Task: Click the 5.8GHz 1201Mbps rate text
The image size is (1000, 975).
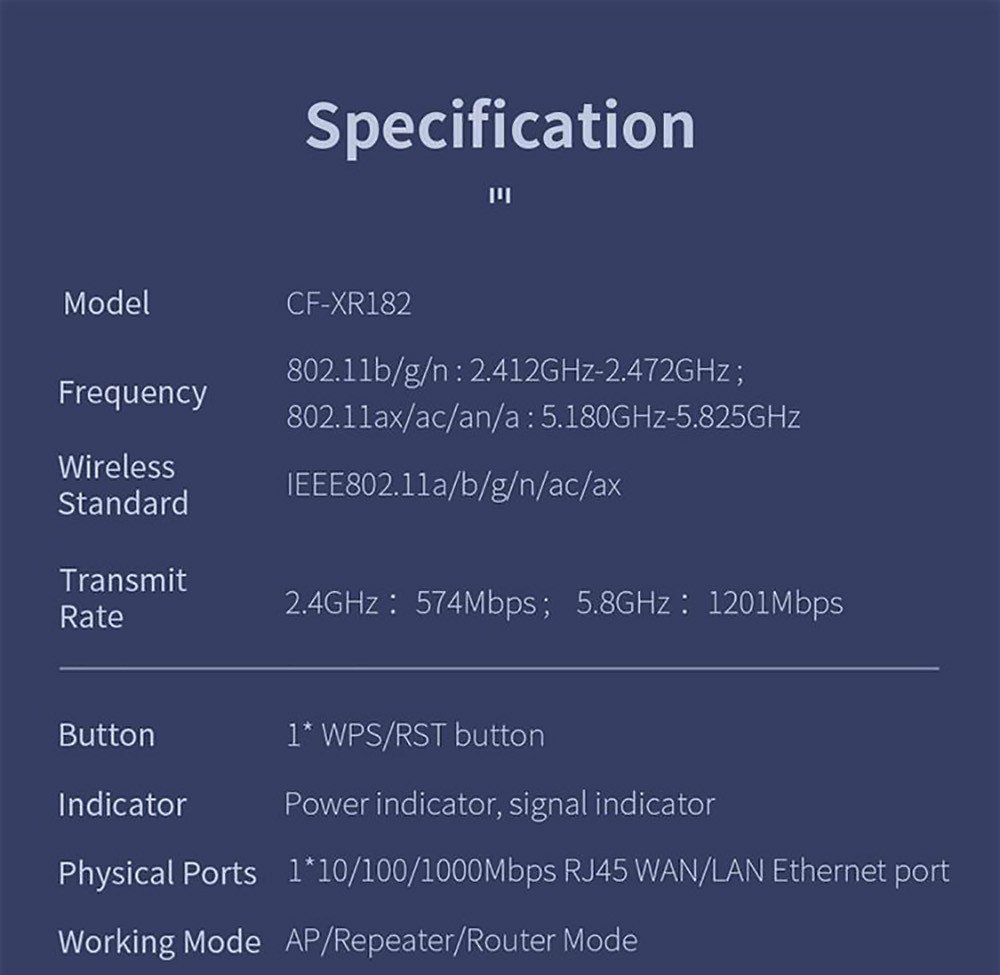Action: click(x=709, y=603)
